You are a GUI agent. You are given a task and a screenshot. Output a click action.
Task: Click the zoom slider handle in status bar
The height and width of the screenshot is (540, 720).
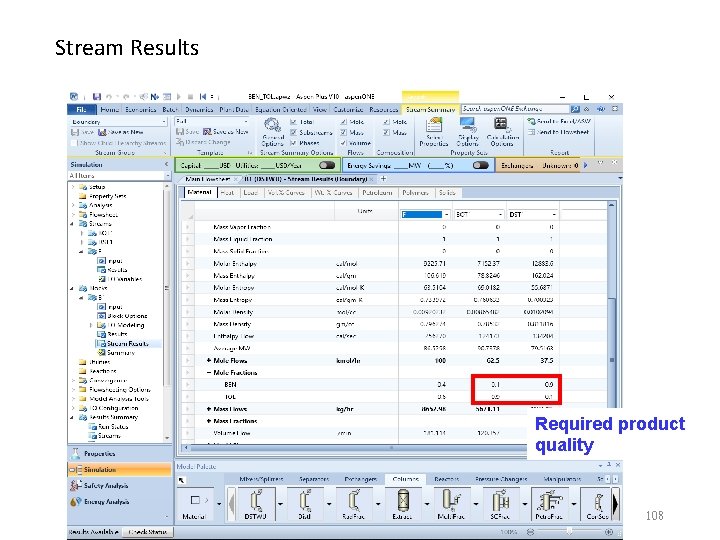569,532
